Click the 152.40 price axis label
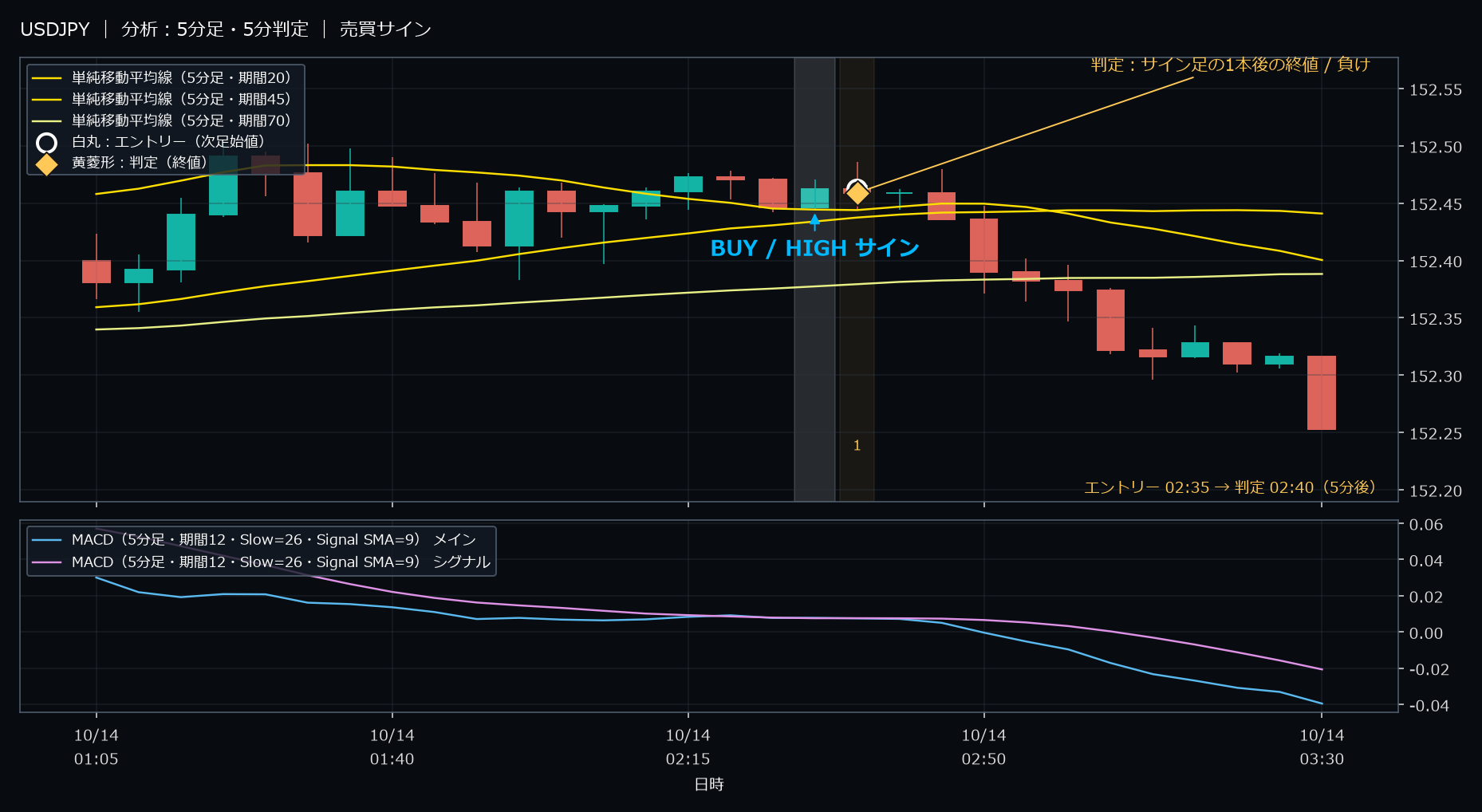The image size is (1482, 812). (1436, 262)
